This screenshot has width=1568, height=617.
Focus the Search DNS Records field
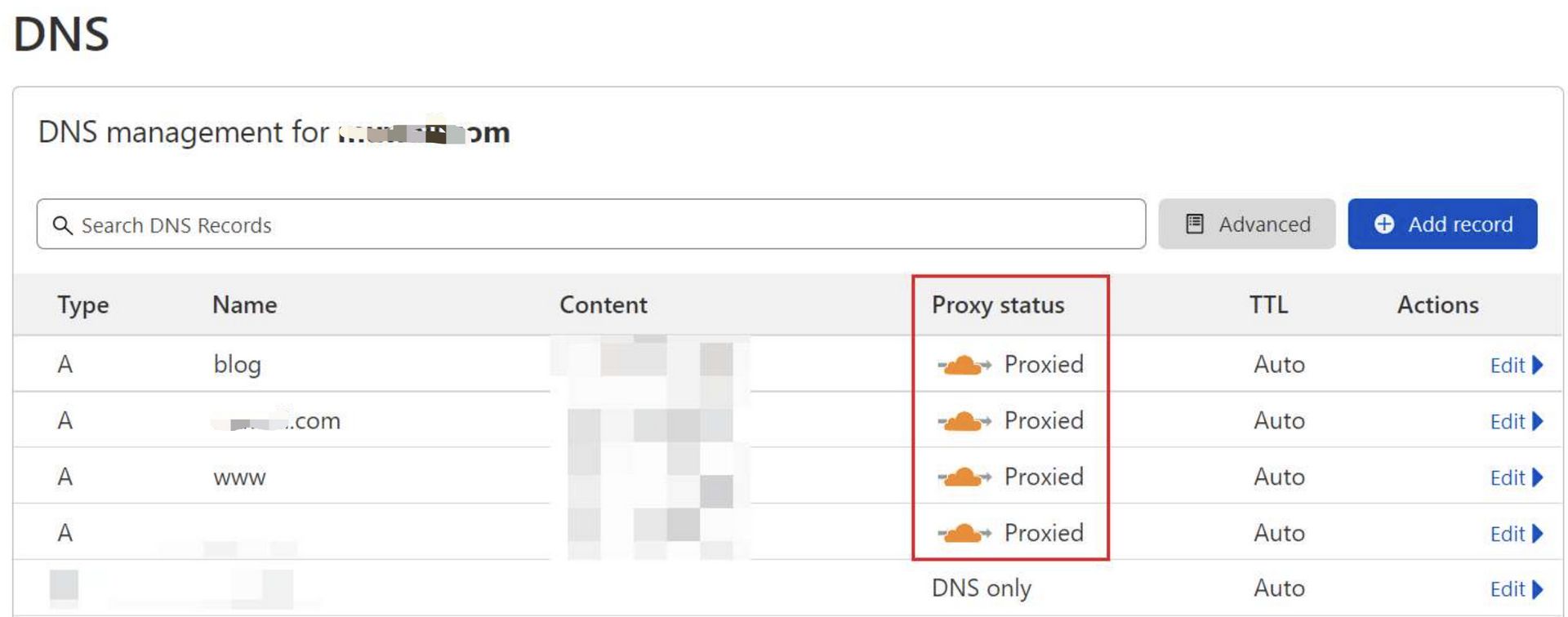590,224
